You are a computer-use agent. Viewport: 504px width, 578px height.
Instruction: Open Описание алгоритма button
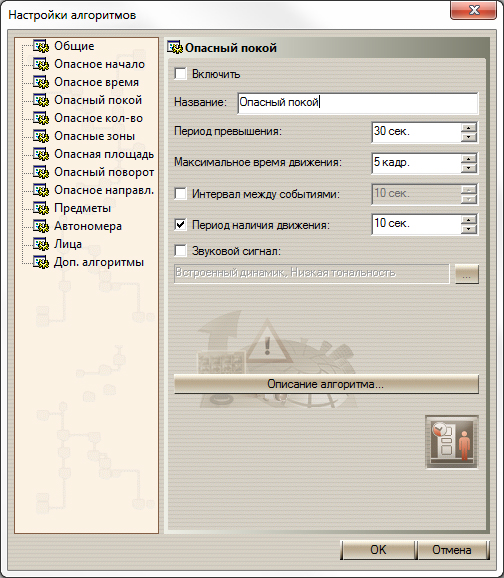point(326,384)
